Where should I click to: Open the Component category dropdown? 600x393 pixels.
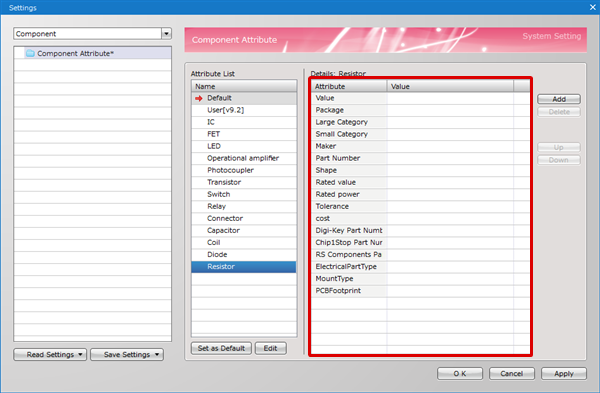click(x=166, y=34)
